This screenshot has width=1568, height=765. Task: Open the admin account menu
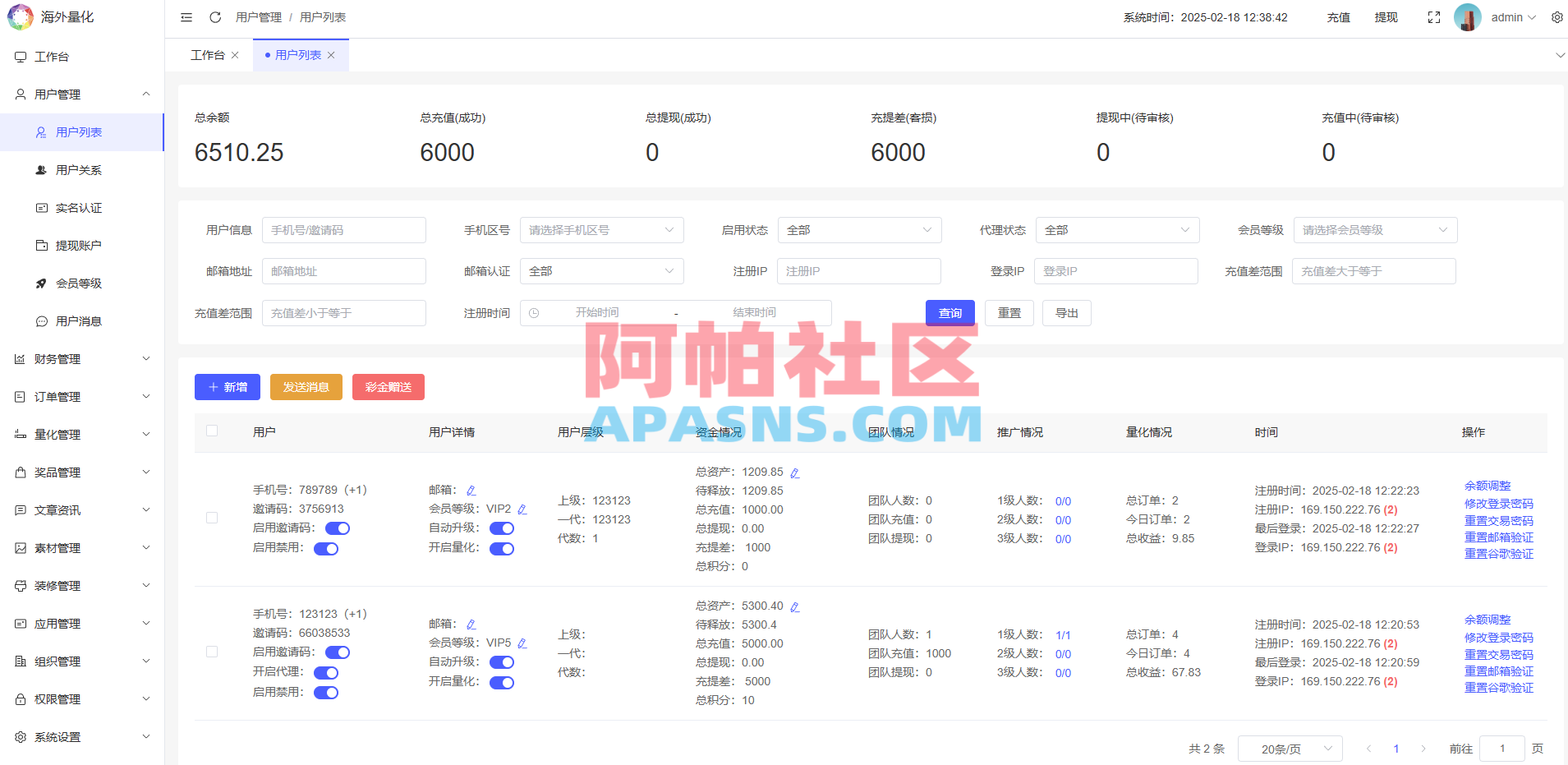click(1510, 16)
